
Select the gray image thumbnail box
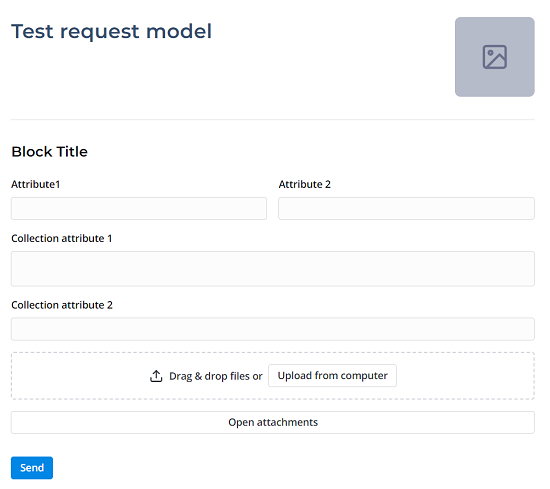[495, 57]
